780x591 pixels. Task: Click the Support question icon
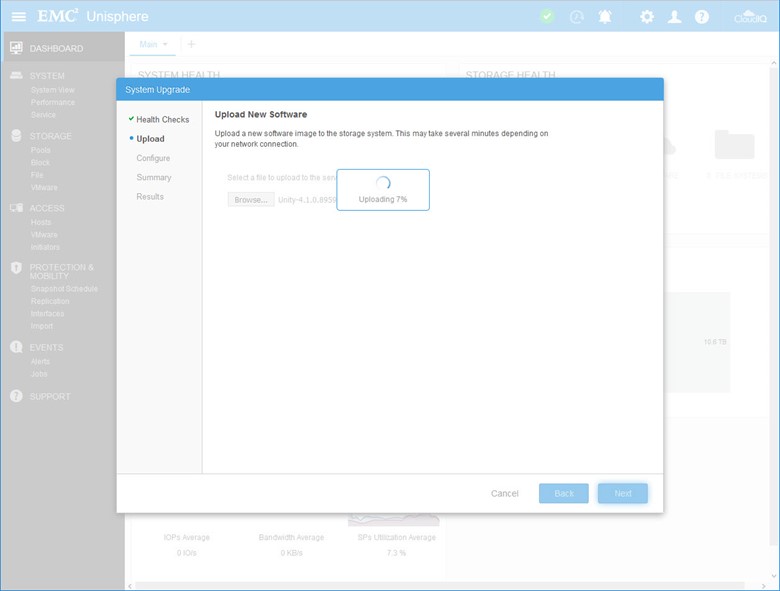(16, 396)
